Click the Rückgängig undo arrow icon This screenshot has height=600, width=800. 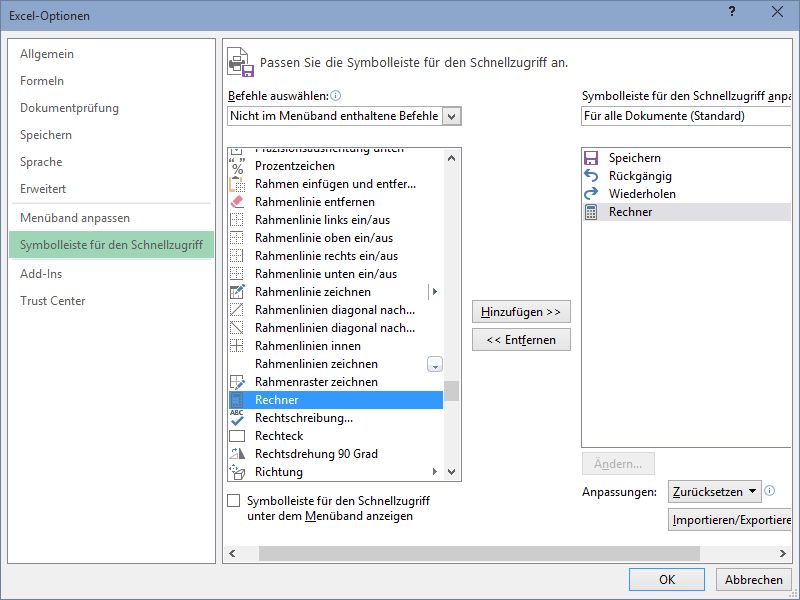(x=591, y=176)
